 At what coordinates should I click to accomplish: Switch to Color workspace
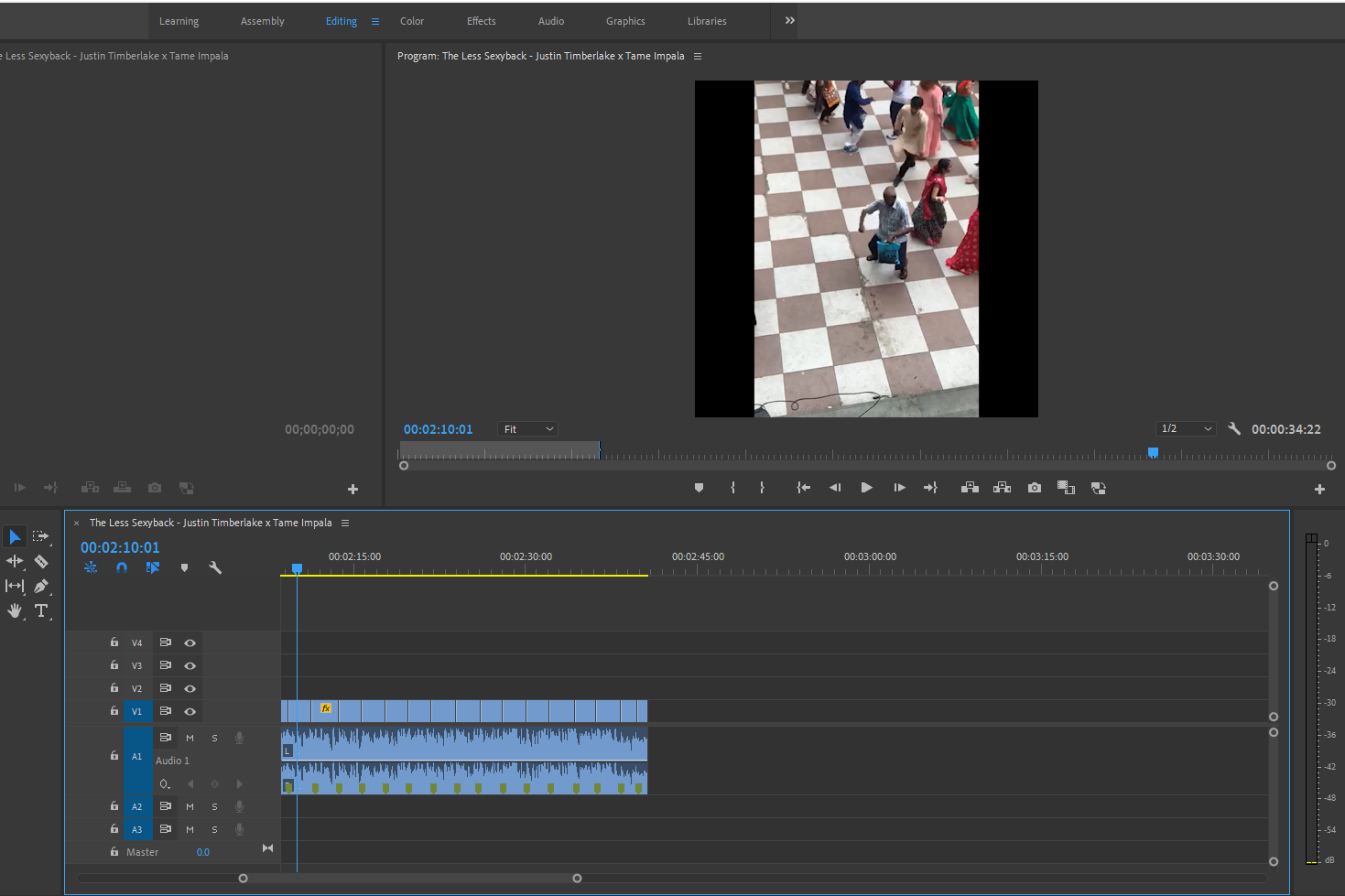[412, 21]
